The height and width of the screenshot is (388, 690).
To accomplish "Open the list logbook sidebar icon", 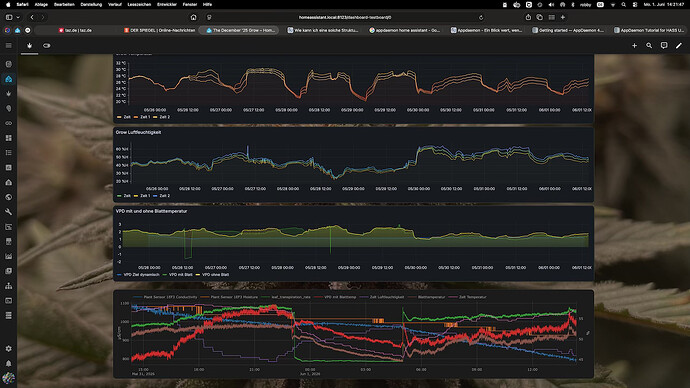I will pos(8,153).
